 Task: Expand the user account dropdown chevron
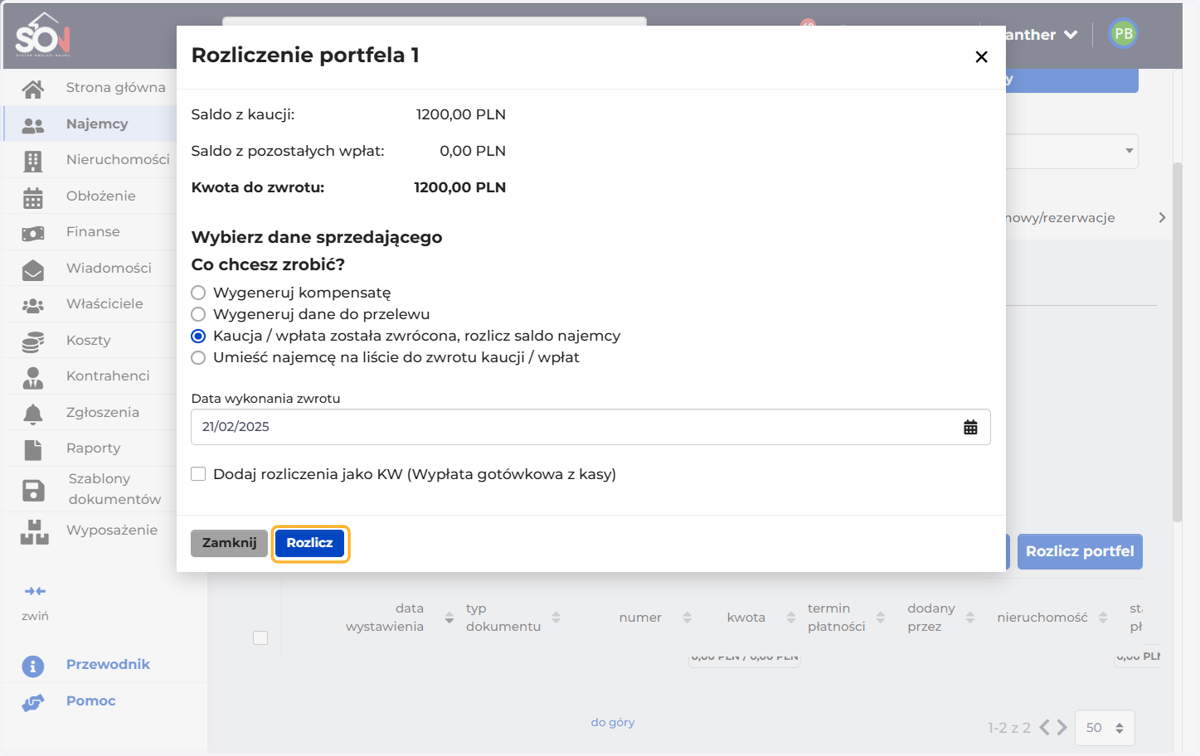coord(1071,34)
